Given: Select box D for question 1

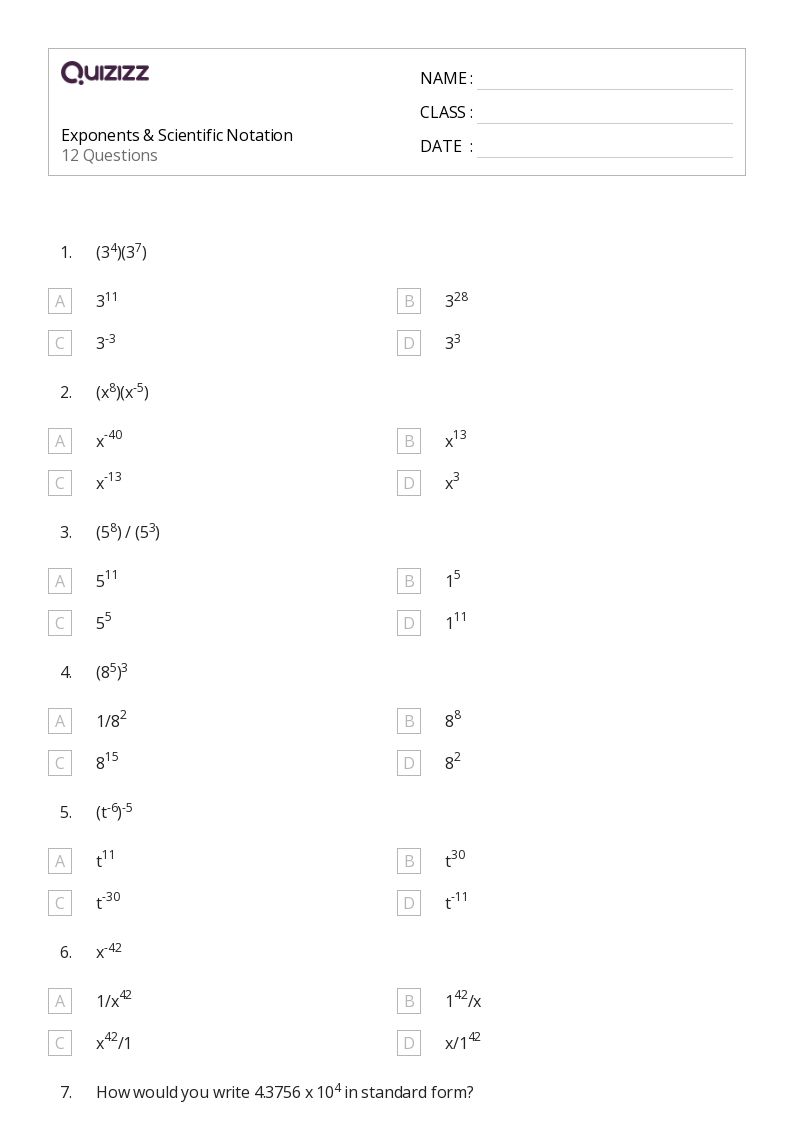Looking at the screenshot, I should 408,343.
